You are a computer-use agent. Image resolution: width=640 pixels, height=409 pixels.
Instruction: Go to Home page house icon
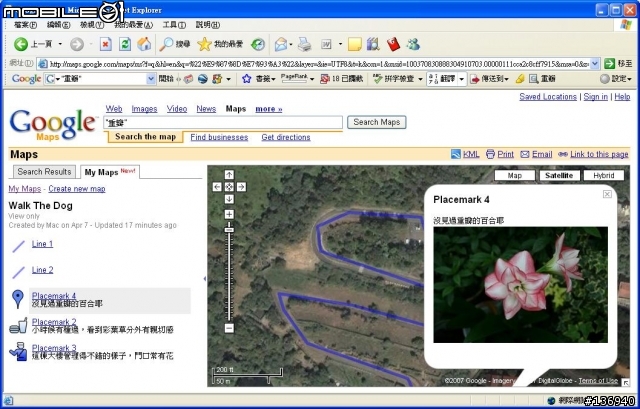144,44
